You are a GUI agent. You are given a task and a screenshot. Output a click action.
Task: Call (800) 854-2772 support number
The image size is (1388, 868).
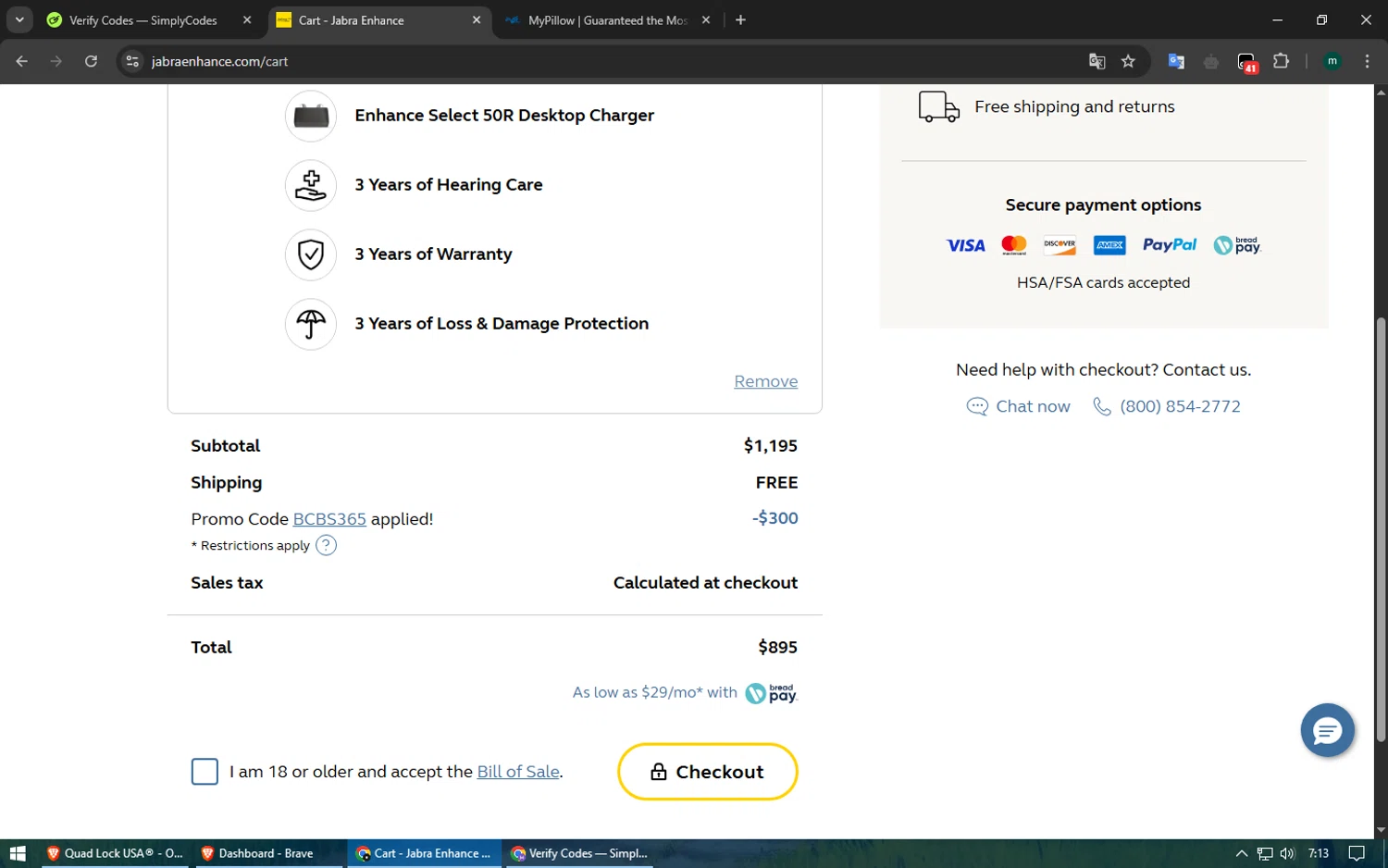click(x=1167, y=406)
